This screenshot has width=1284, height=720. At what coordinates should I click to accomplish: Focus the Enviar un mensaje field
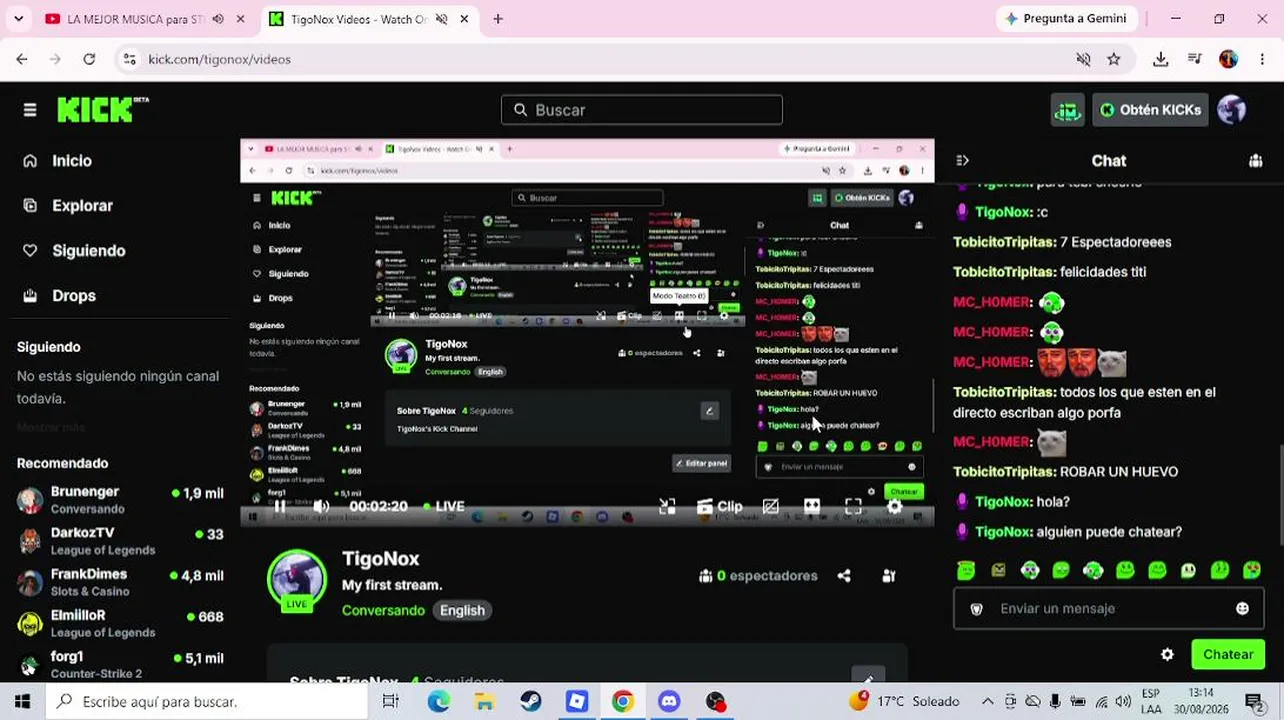point(1108,609)
